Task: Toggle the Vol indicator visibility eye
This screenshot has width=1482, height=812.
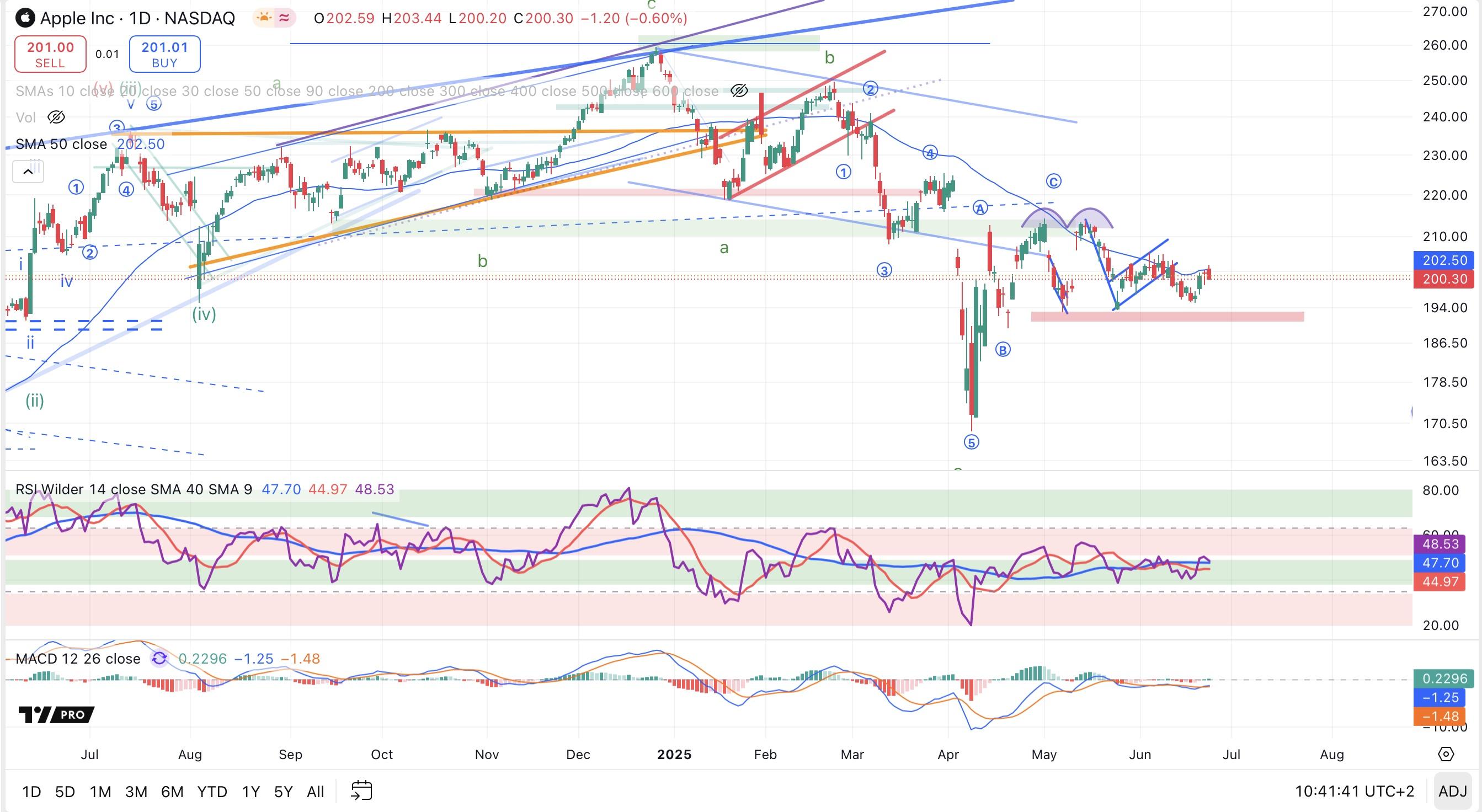Action: point(56,117)
